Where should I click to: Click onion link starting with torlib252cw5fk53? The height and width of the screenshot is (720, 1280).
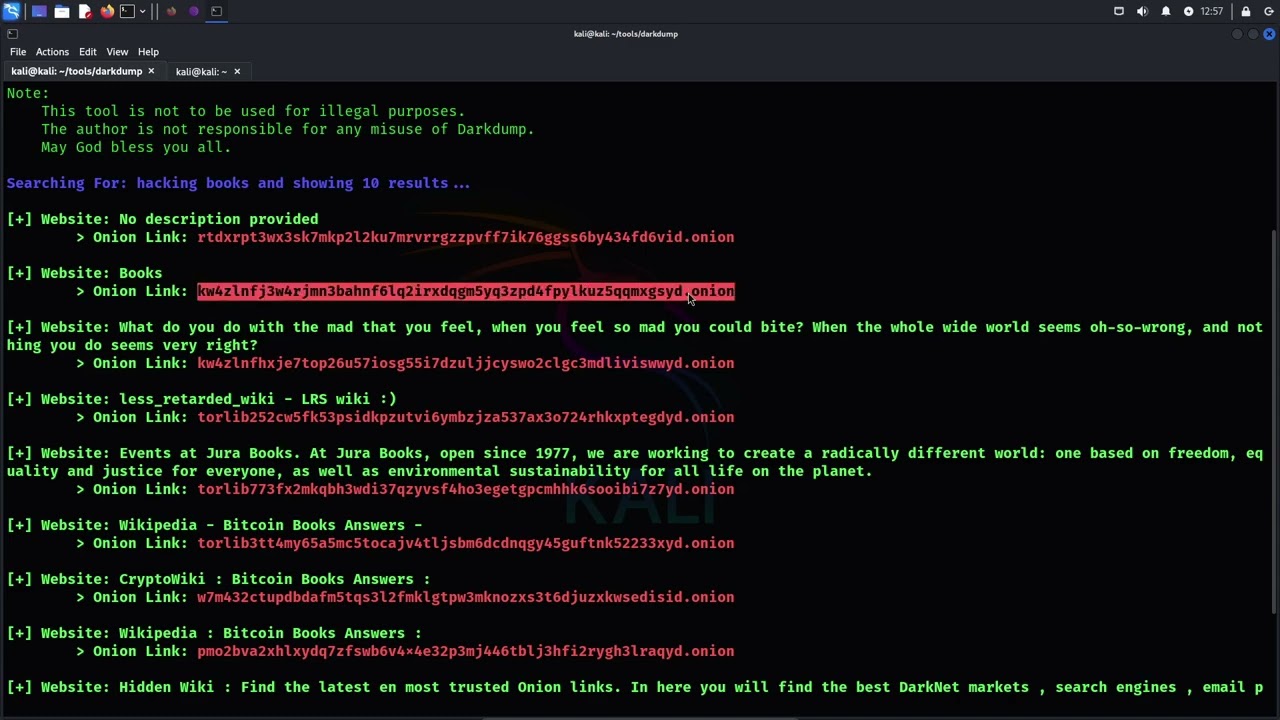click(465, 417)
